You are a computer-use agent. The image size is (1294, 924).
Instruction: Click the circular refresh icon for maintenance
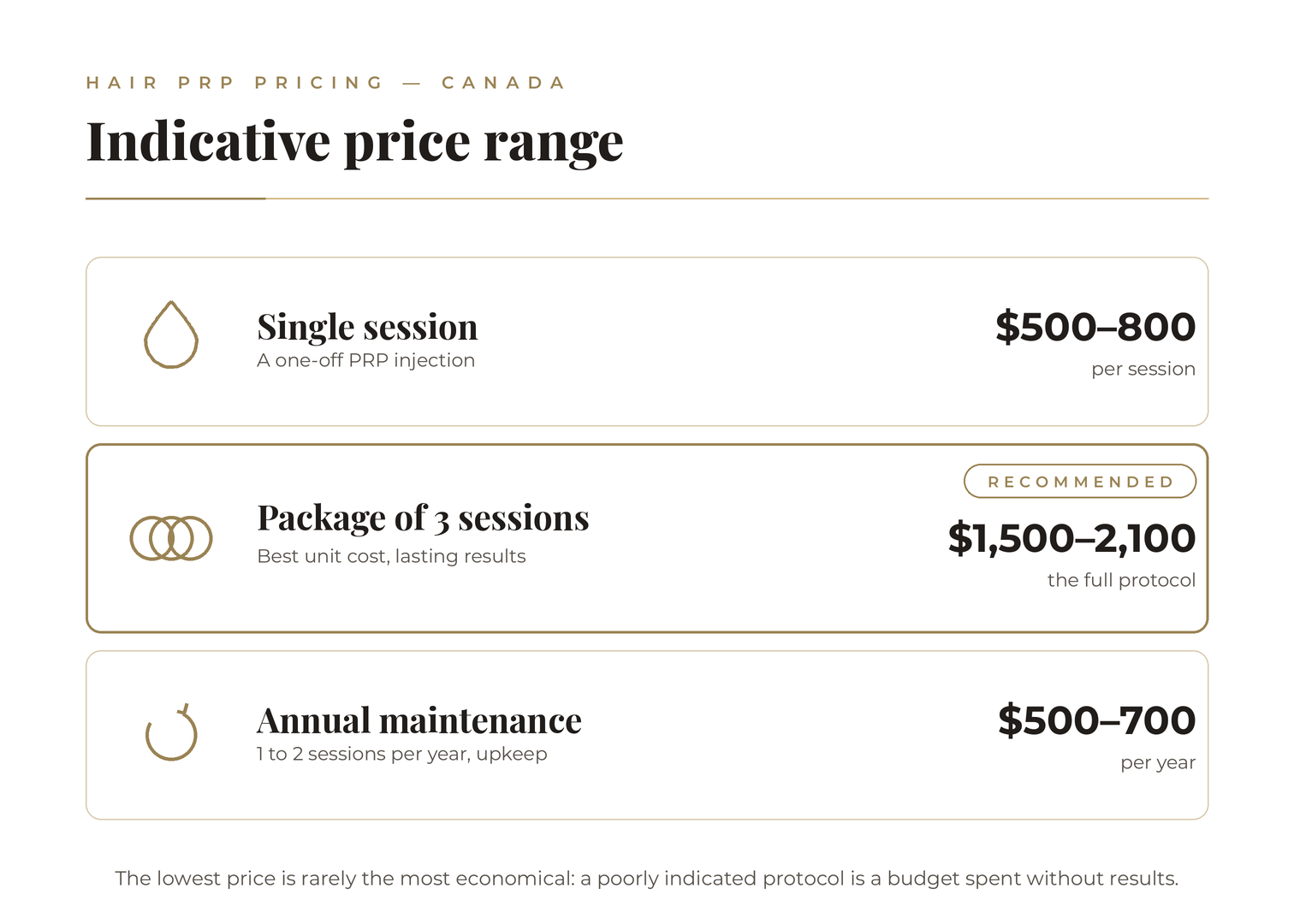pyautogui.click(x=171, y=732)
